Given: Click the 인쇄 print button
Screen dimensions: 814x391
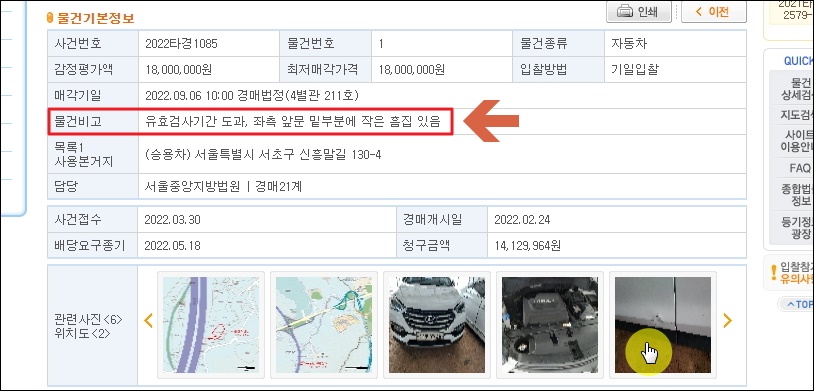Looking at the screenshot, I should click(639, 11).
